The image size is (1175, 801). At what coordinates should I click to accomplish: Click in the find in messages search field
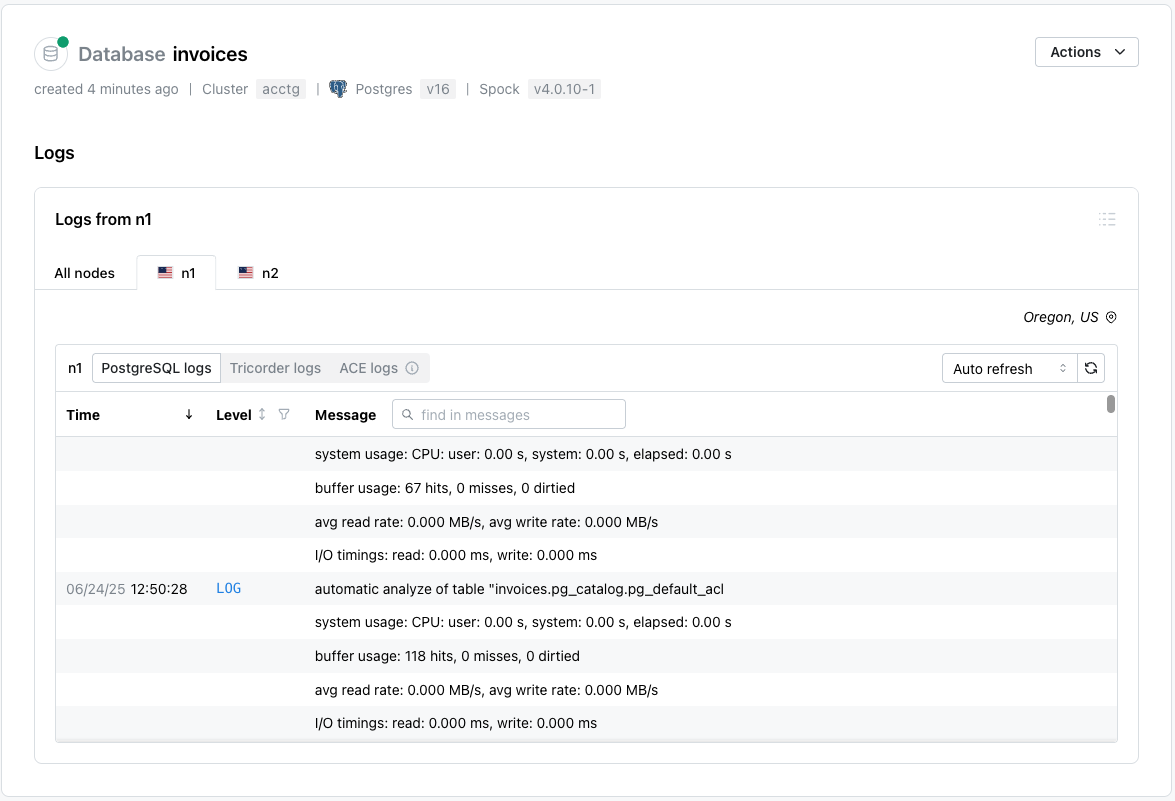(x=509, y=413)
